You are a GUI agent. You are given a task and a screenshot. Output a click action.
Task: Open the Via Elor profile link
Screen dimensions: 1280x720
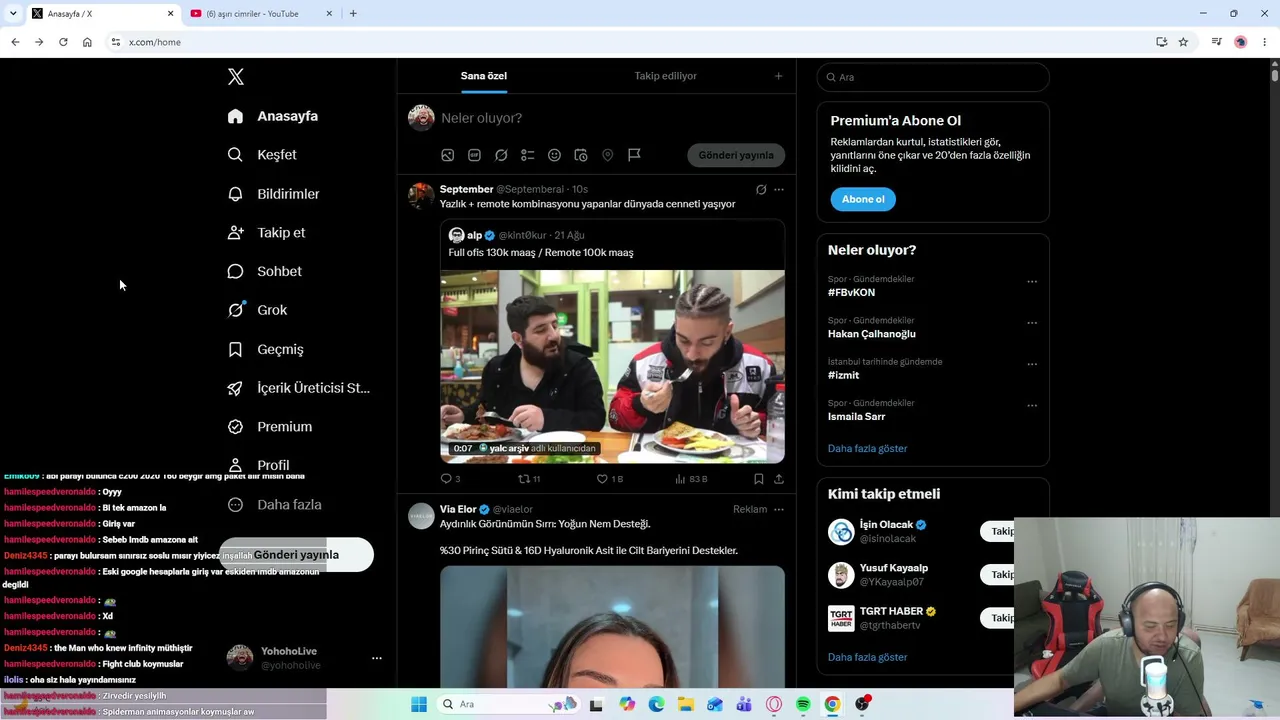click(458, 509)
